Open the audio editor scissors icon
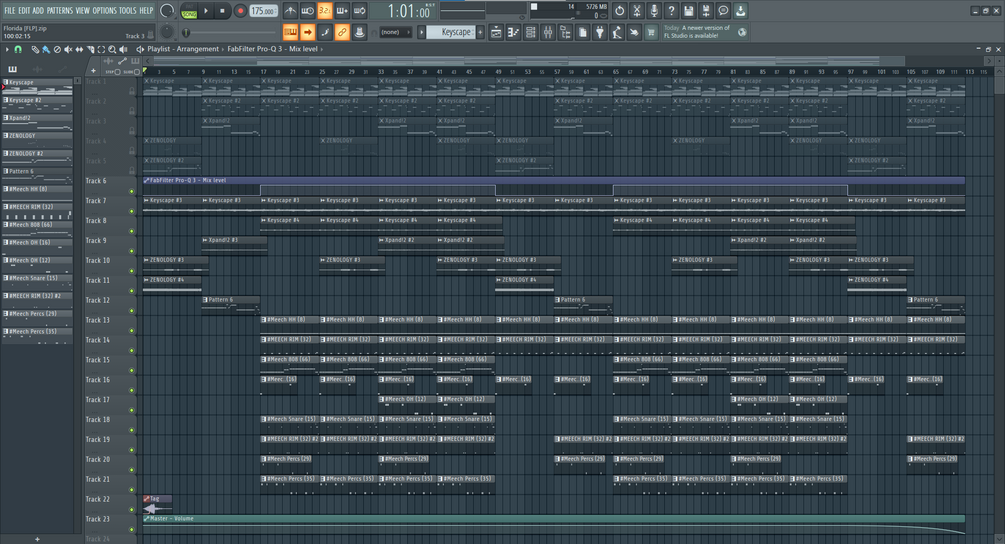Viewport: 1005px width, 544px height. pos(636,11)
